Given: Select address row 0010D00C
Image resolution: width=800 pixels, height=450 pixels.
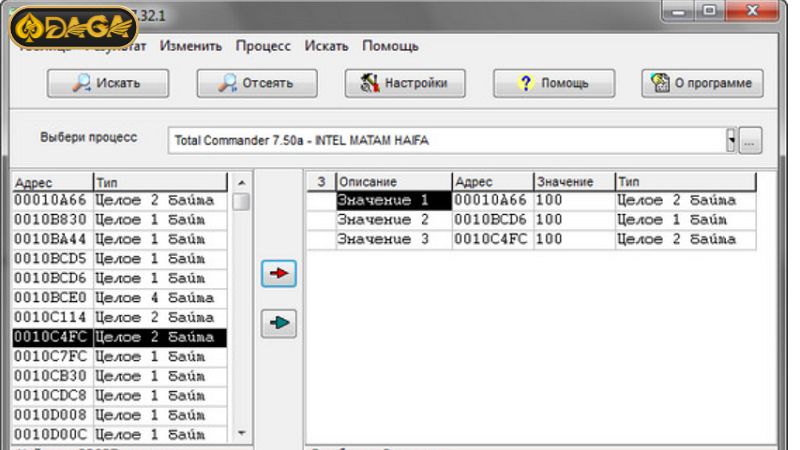Looking at the screenshot, I should click(120, 435).
